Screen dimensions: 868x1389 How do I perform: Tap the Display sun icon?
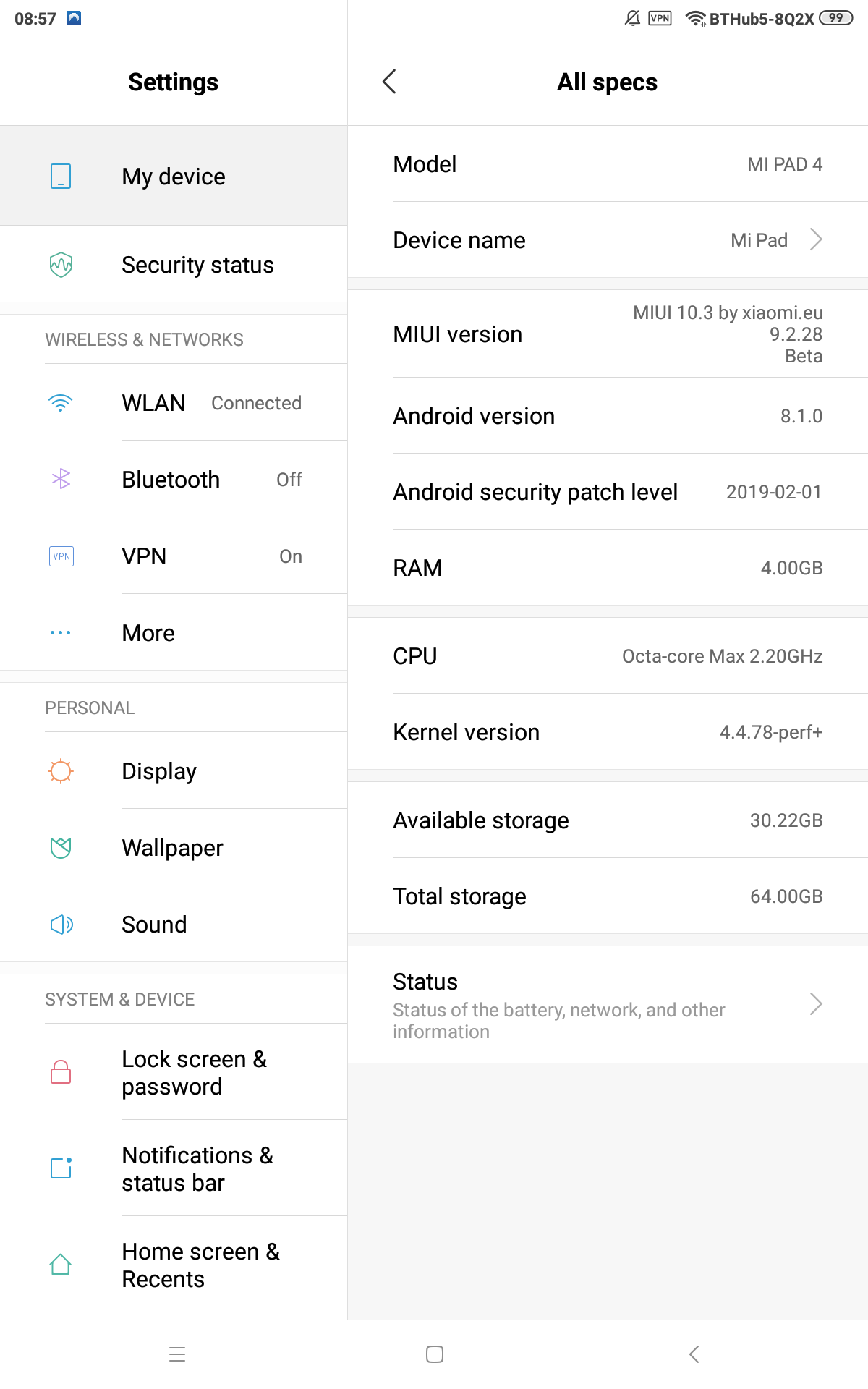pos(61,771)
